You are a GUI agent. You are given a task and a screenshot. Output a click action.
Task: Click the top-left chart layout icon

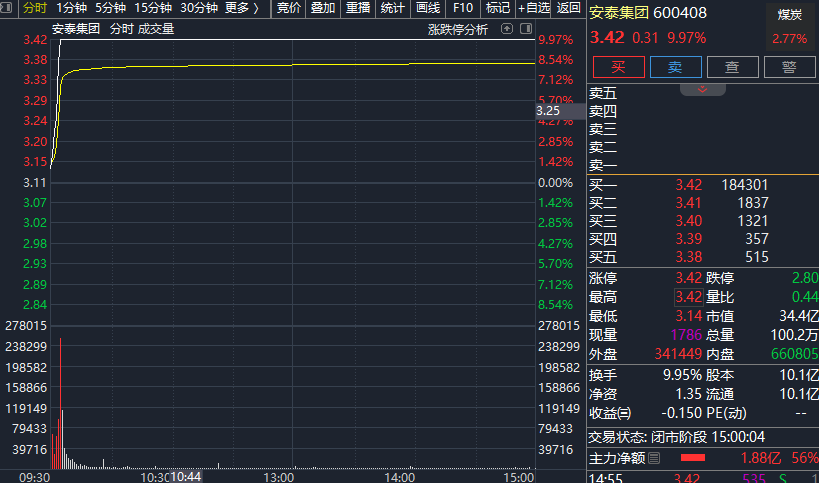[8, 8]
